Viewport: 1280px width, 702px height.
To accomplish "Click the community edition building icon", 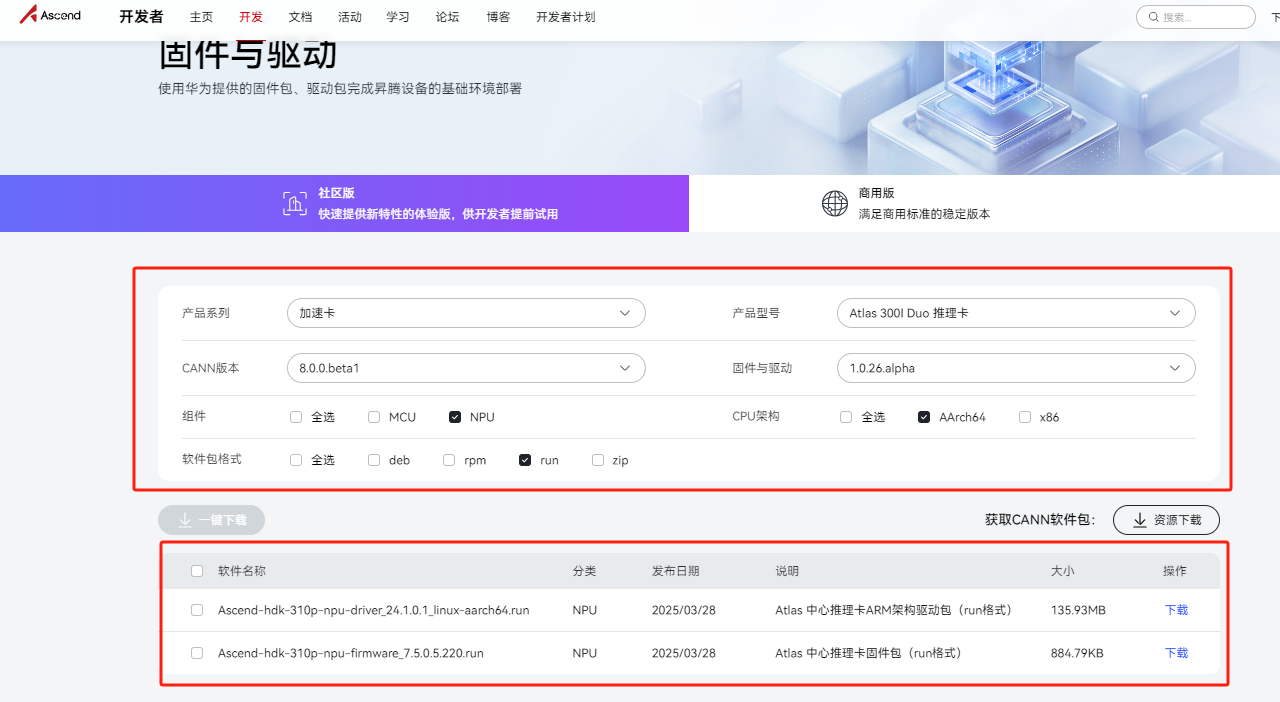I will [294, 203].
